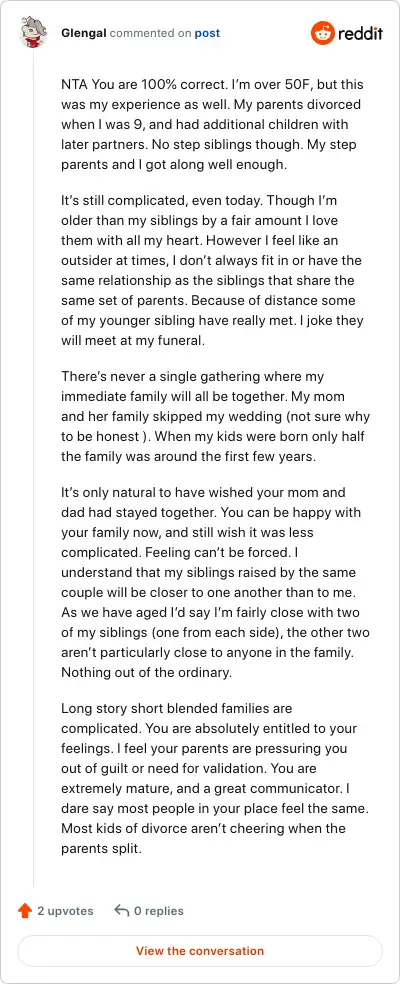Click the Reddit Snoo logo icon
The image size is (400, 984).
coord(323,33)
